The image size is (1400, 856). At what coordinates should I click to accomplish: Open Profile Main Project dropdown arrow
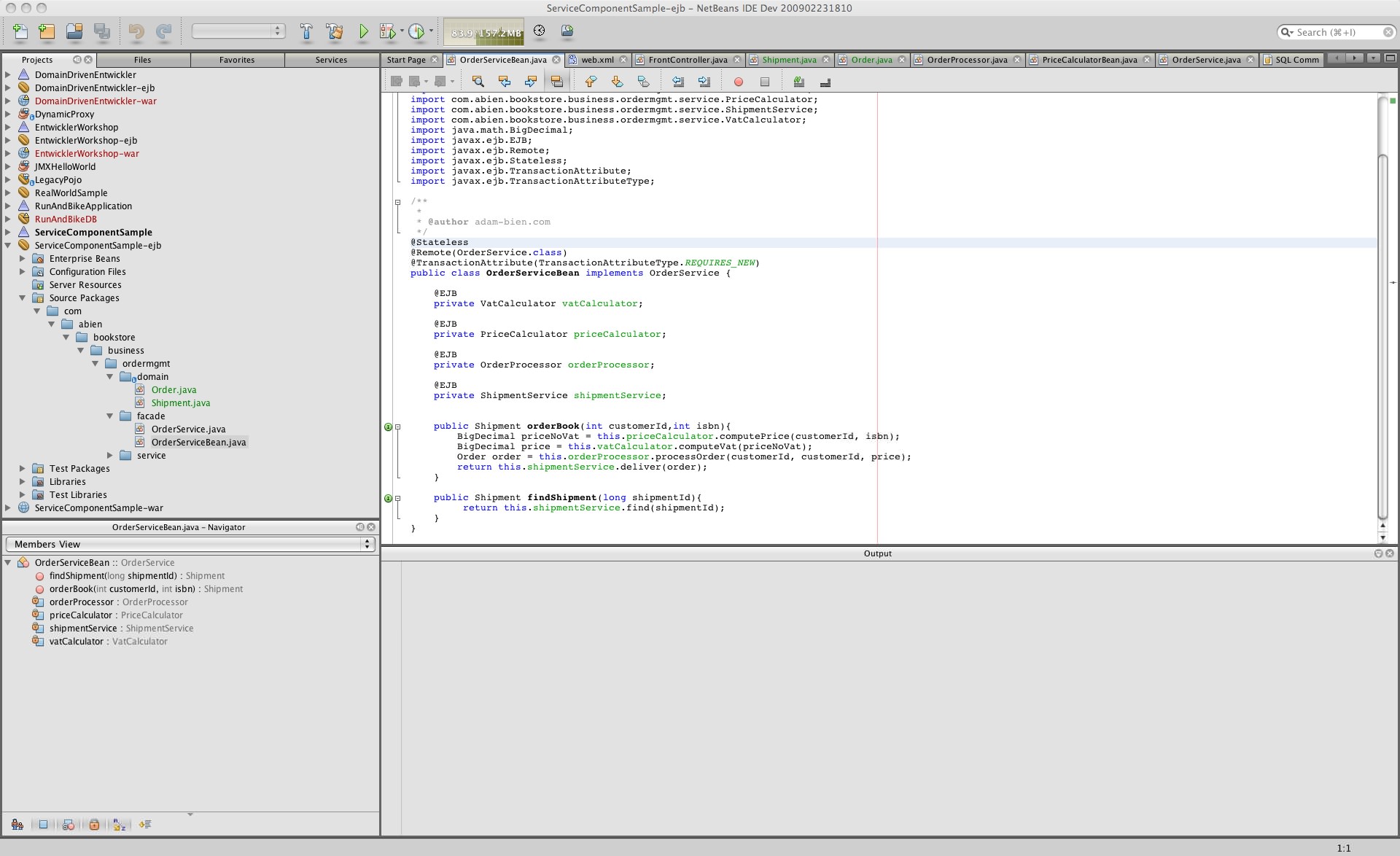coord(431,31)
